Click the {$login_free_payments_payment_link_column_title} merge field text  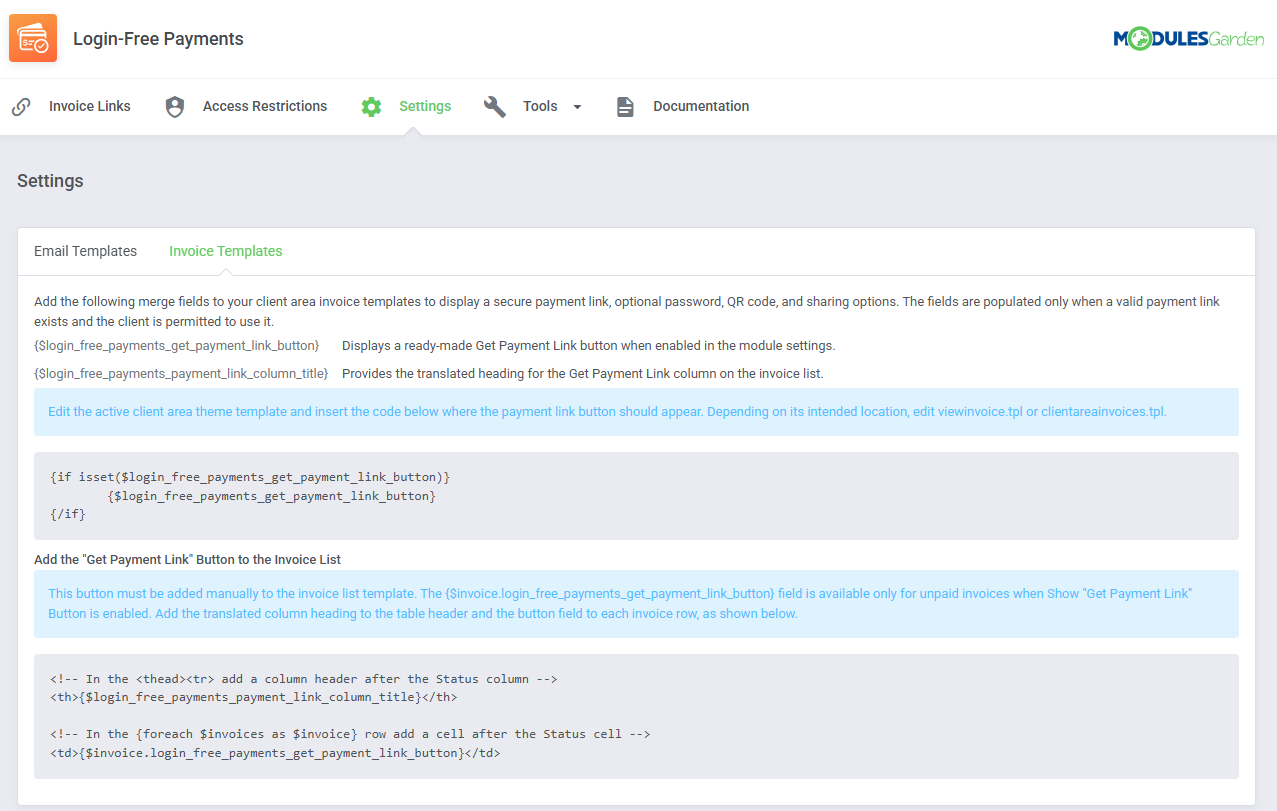point(181,373)
